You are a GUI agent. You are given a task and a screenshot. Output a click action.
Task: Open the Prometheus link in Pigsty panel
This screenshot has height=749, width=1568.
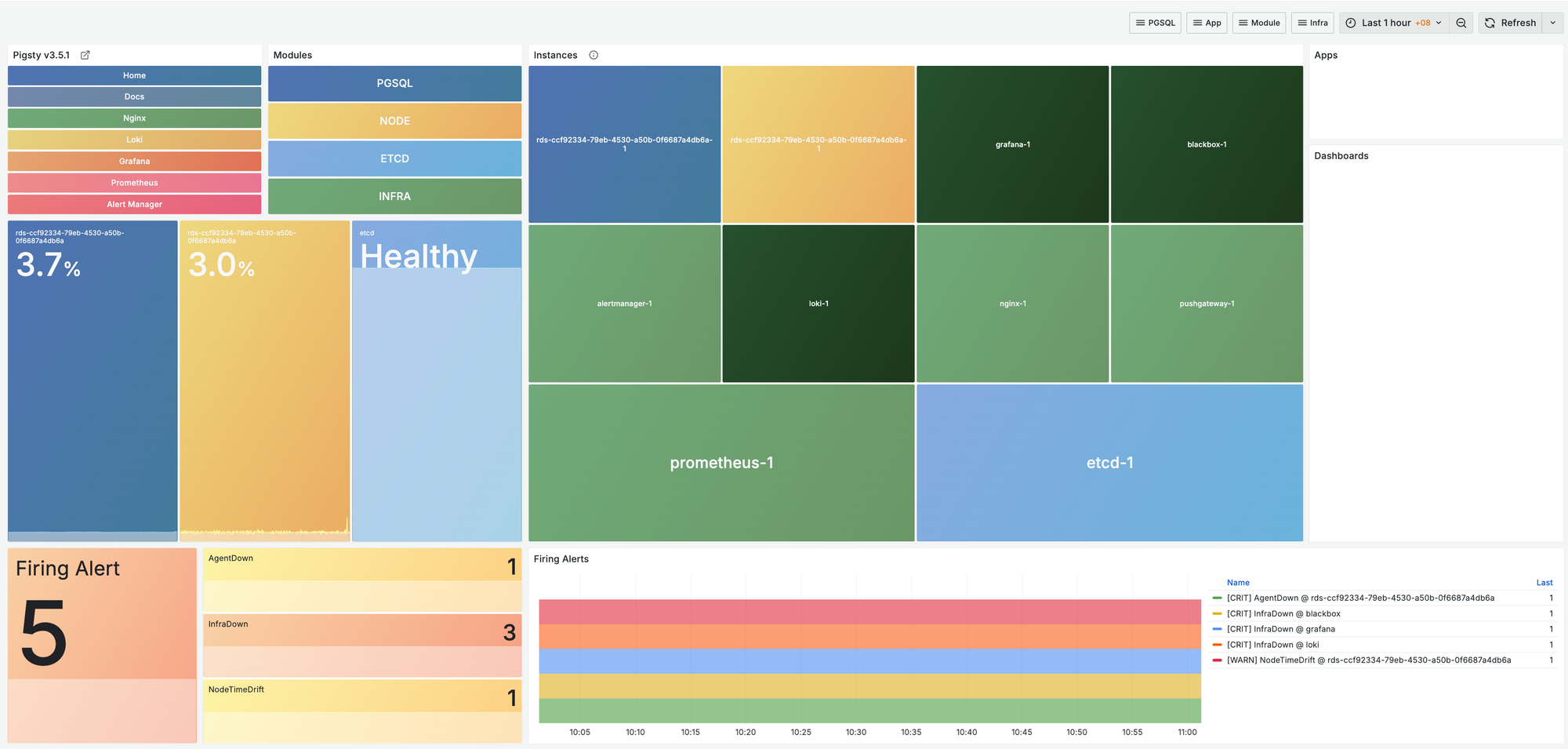coord(134,183)
